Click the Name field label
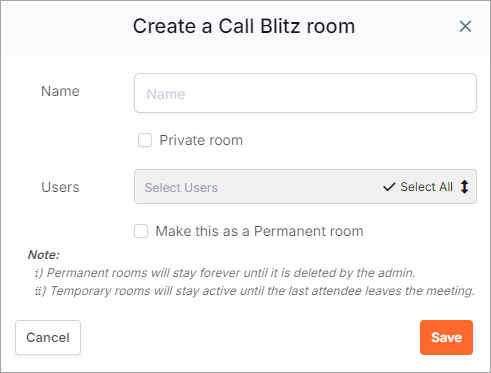Screen dimensions: 491x373 pyautogui.click(x=60, y=91)
